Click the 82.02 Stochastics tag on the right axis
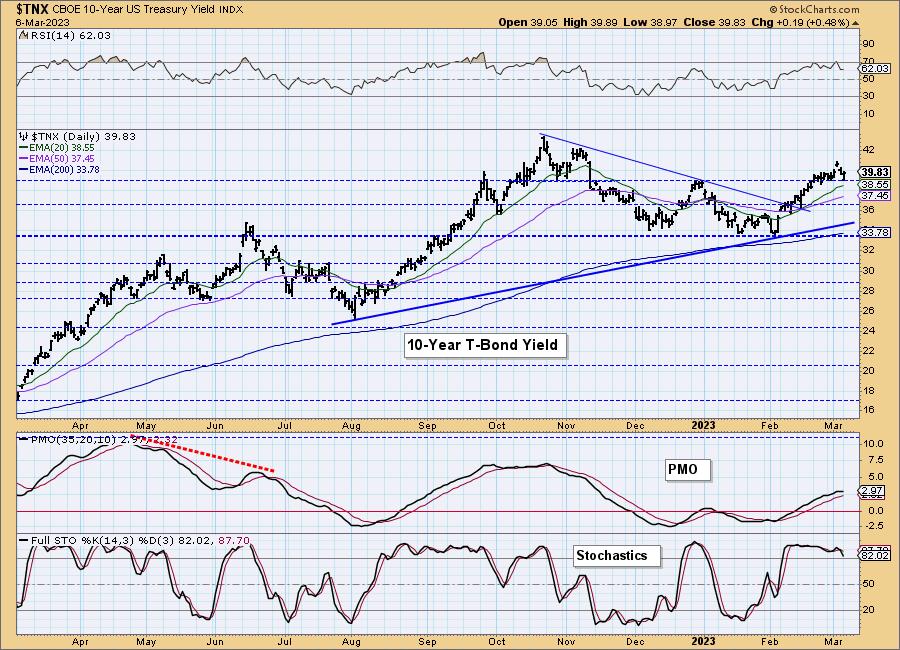 coord(875,556)
